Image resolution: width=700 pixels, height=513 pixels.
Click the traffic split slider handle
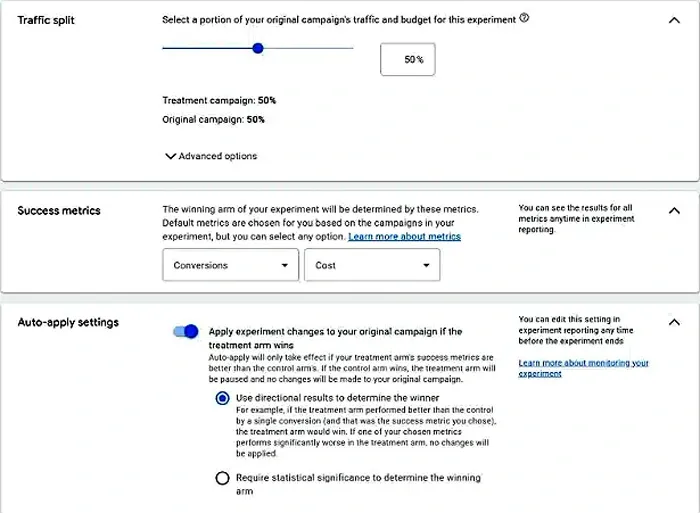(258, 48)
